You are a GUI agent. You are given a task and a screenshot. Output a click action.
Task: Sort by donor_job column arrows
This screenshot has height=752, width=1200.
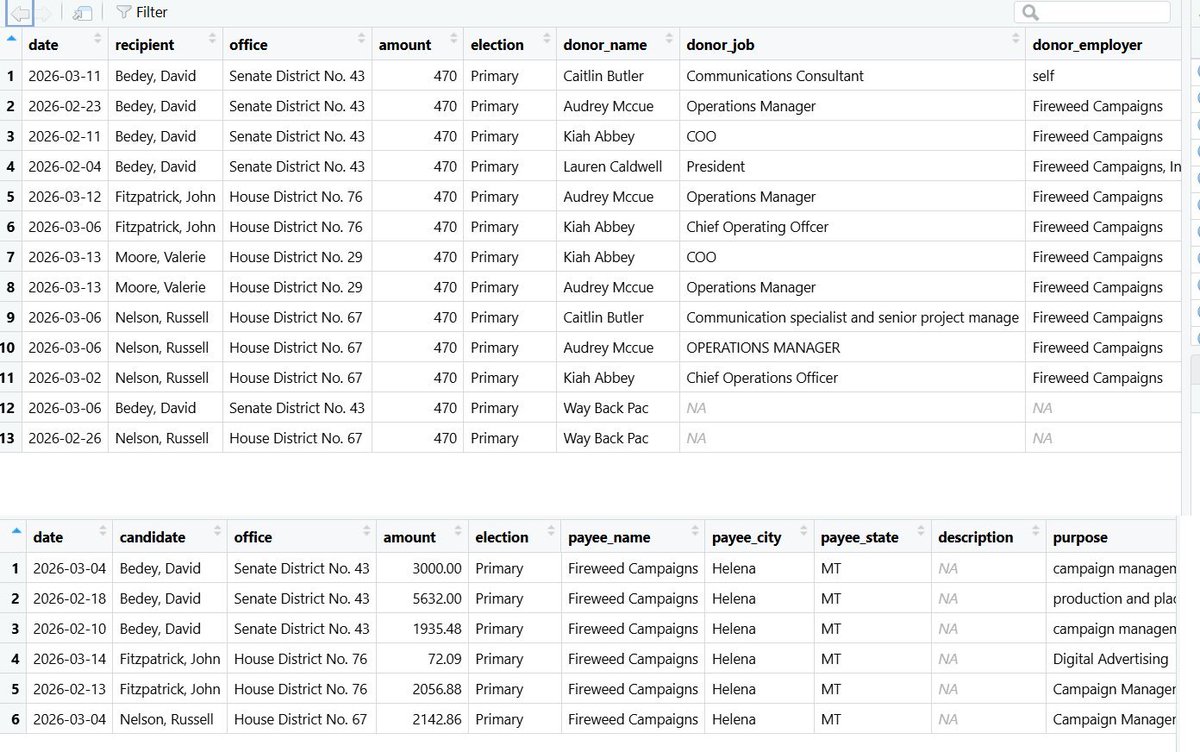[x=1015, y=40]
